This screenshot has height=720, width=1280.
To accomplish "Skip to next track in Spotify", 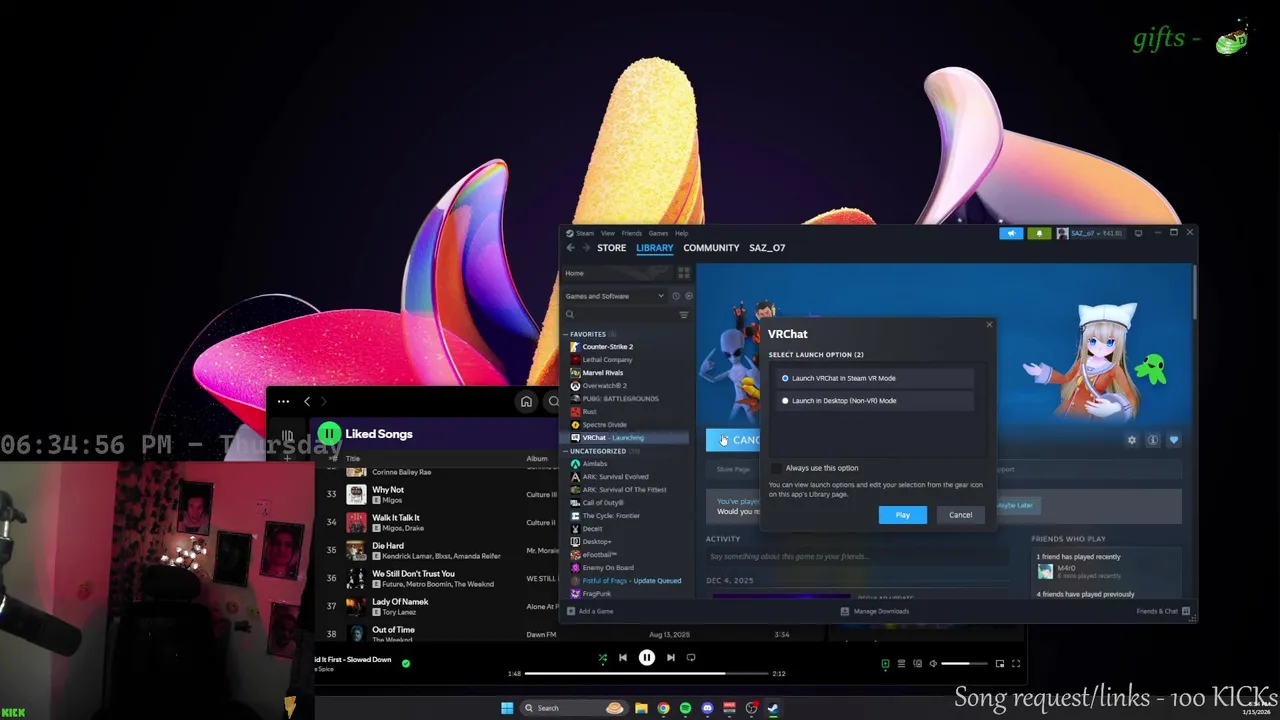I will point(670,658).
